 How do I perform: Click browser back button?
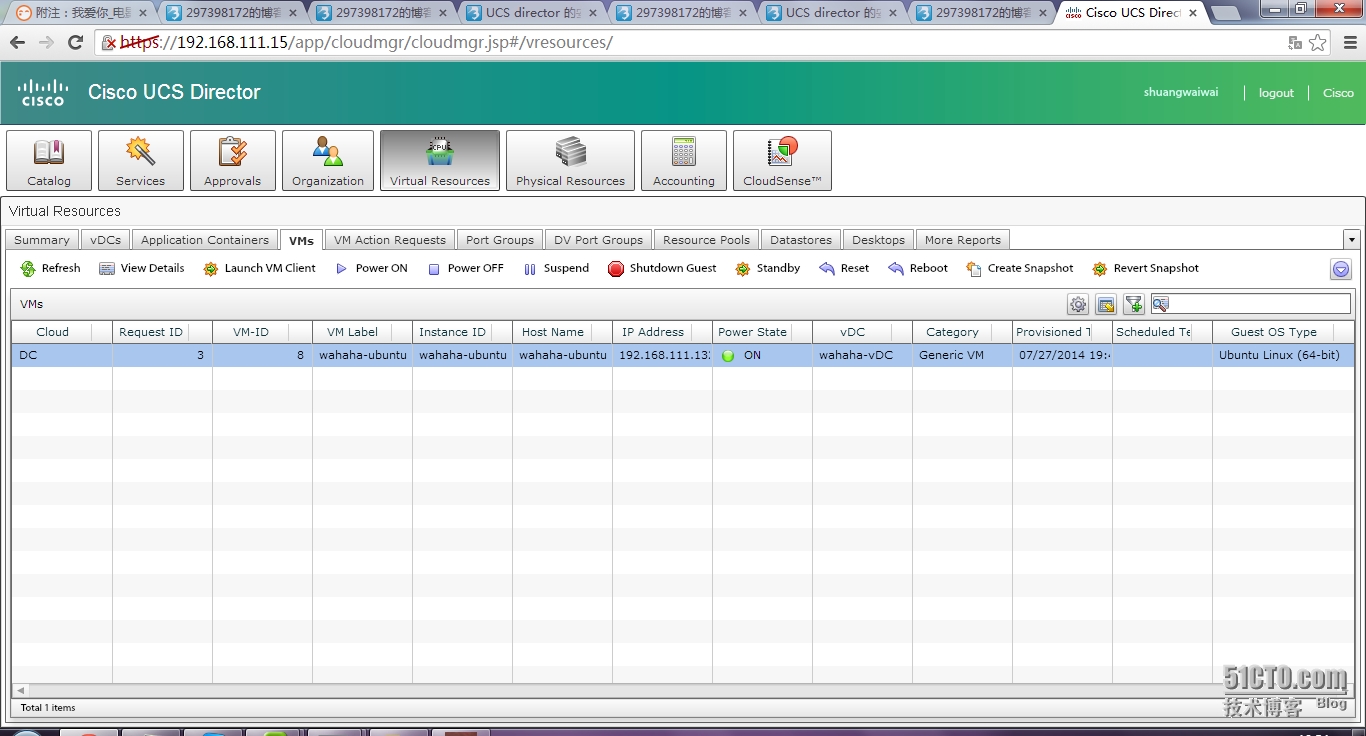(x=17, y=43)
